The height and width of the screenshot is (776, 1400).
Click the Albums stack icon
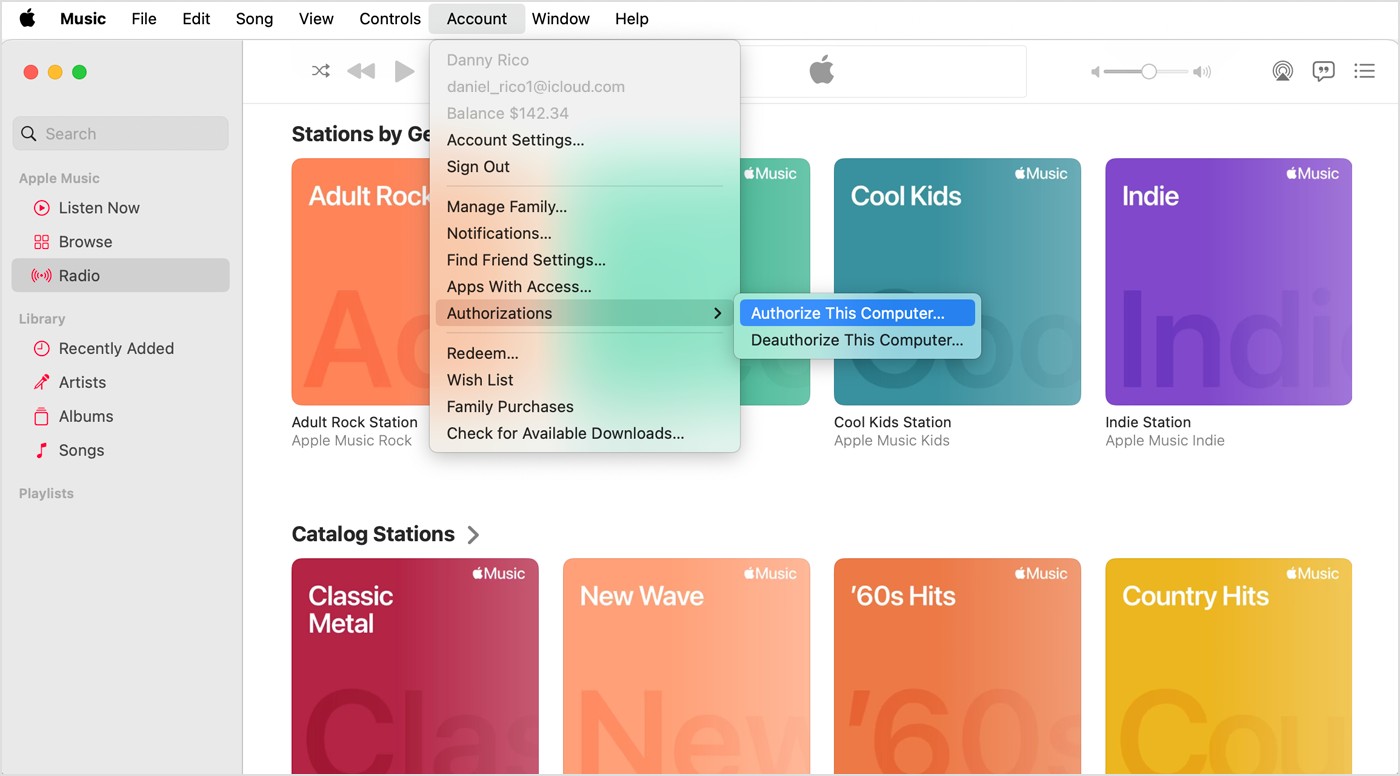tap(41, 416)
